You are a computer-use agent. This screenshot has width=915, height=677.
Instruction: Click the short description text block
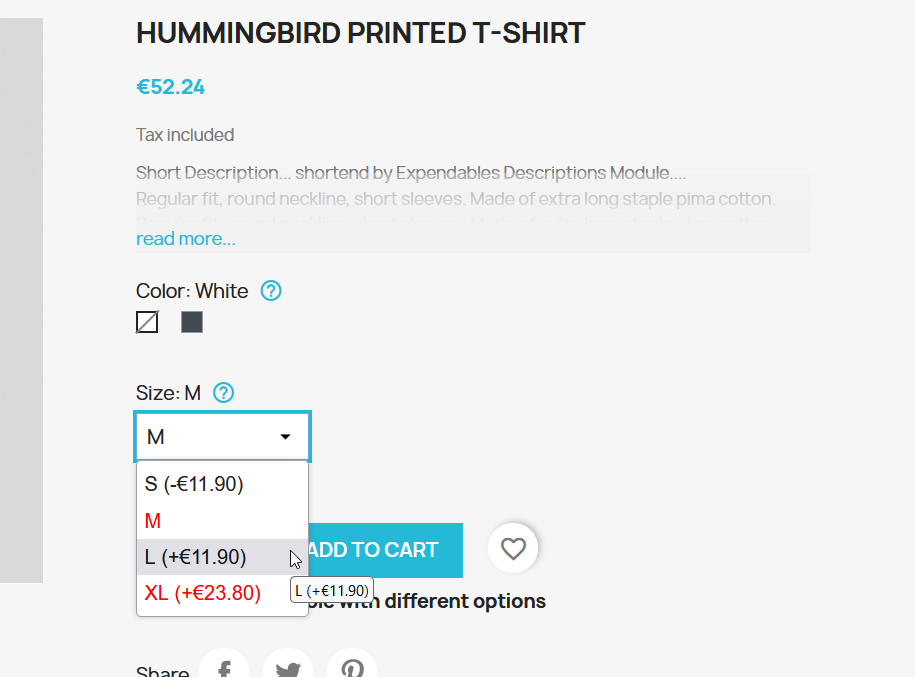coord(455,198)
